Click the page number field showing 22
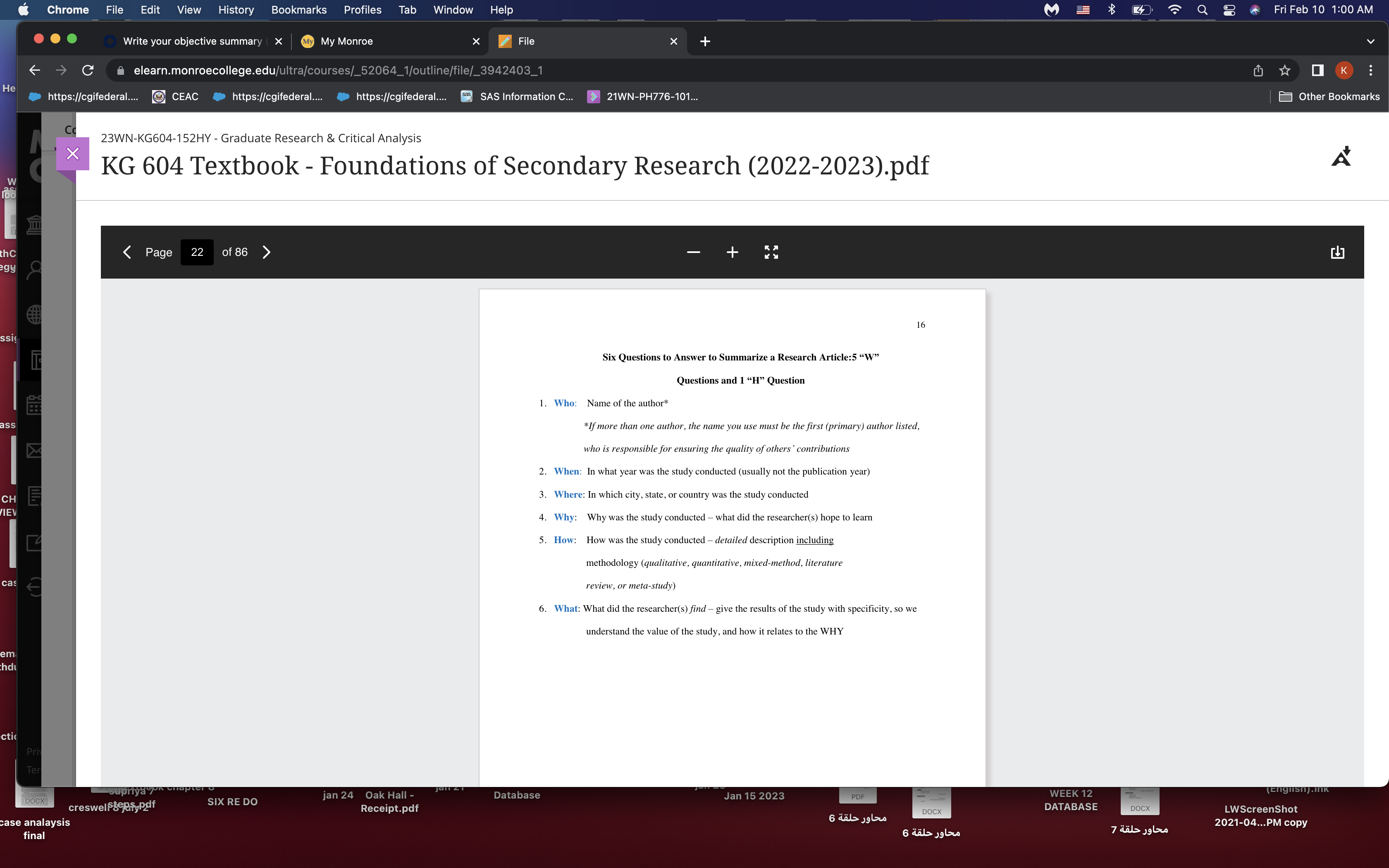This screenshot has width=1389, height=868. pos(197,252)
